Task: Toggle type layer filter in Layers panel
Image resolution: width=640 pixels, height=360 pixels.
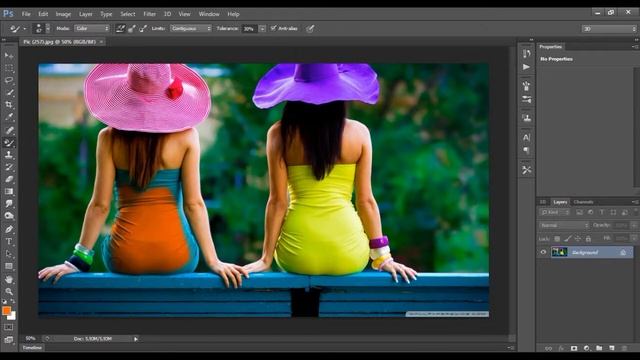Action: pyautogui.click(x=602, y=212)
